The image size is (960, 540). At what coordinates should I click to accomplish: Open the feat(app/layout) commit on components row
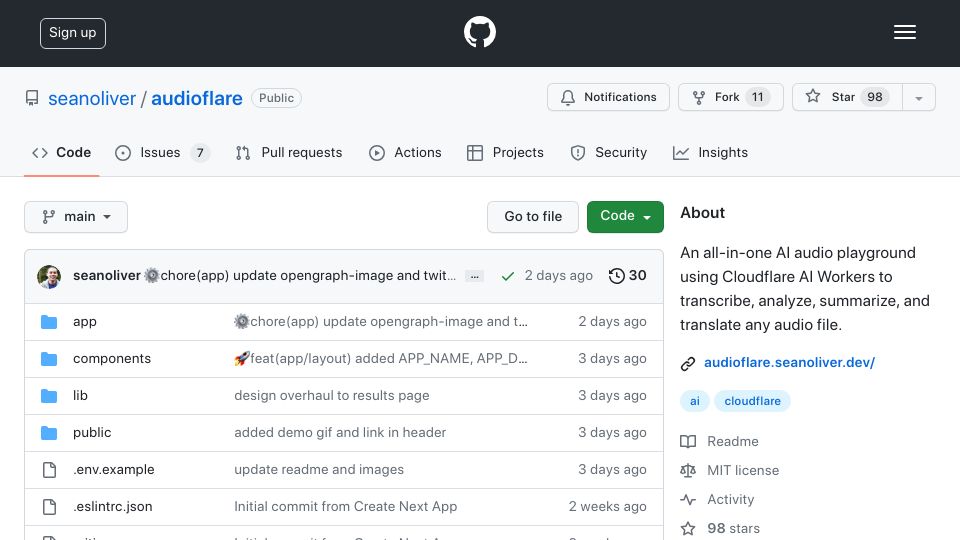point(380,359)
